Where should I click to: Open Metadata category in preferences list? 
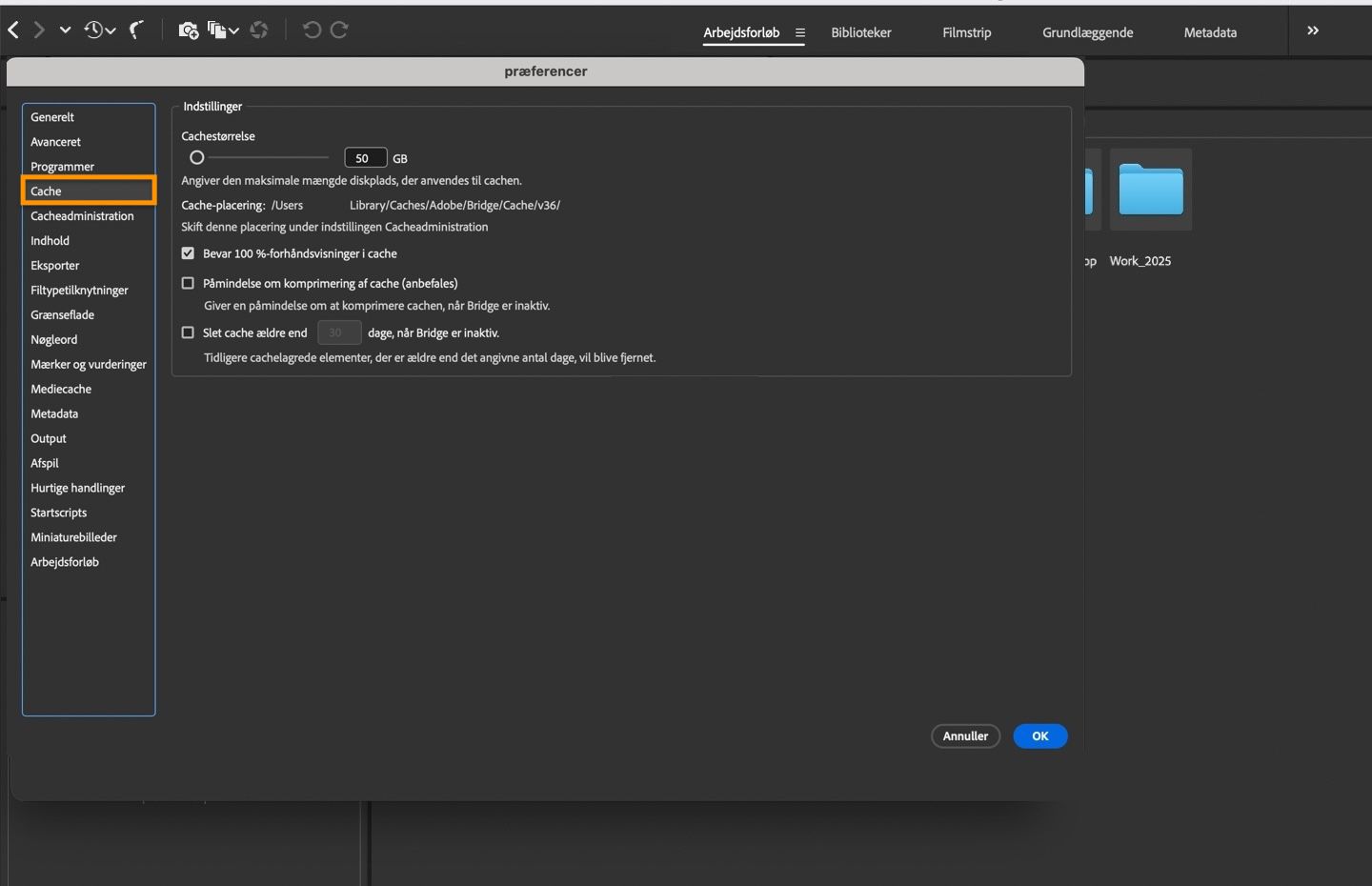(x=89, y=414)
